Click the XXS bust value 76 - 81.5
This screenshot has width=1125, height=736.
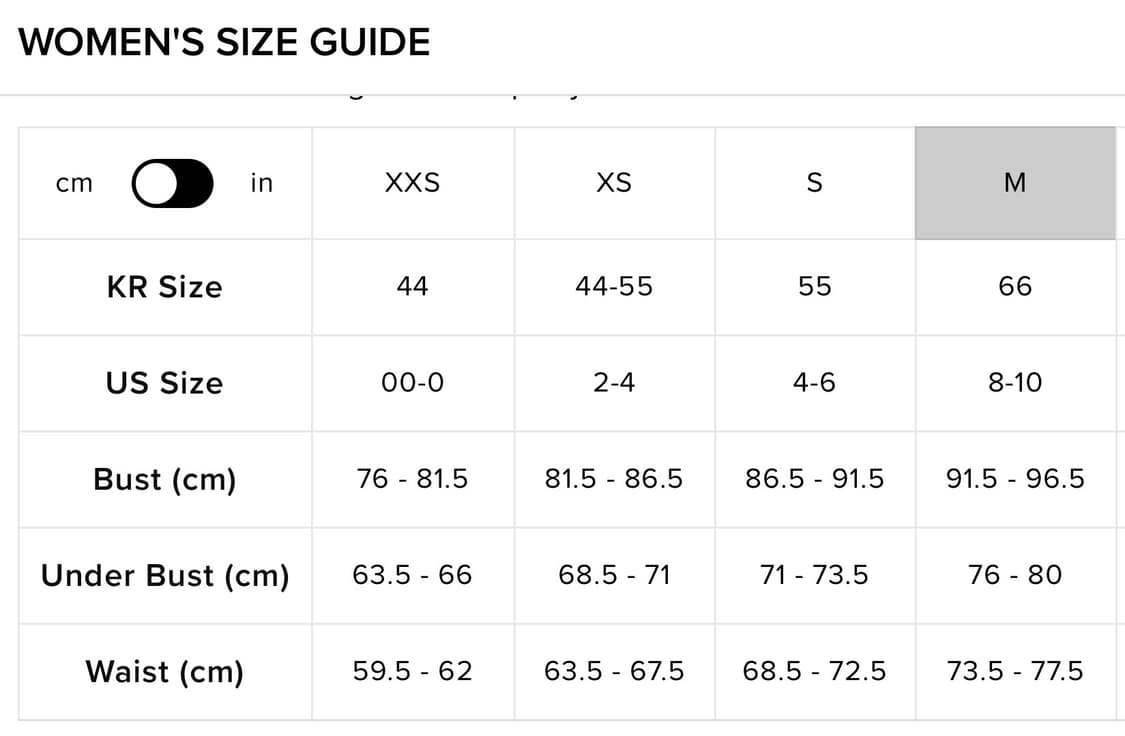coord(413,478)
